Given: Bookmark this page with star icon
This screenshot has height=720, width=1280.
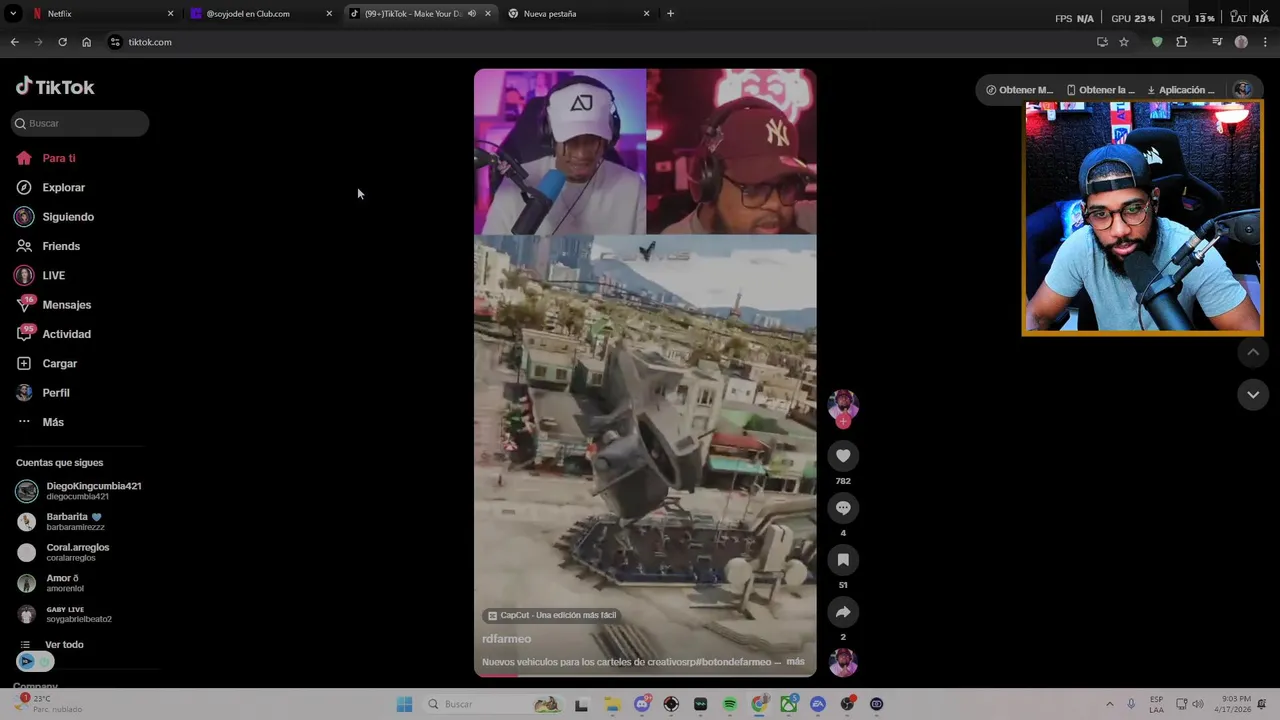Looking at the screenshot, I should coord(1124,42).
